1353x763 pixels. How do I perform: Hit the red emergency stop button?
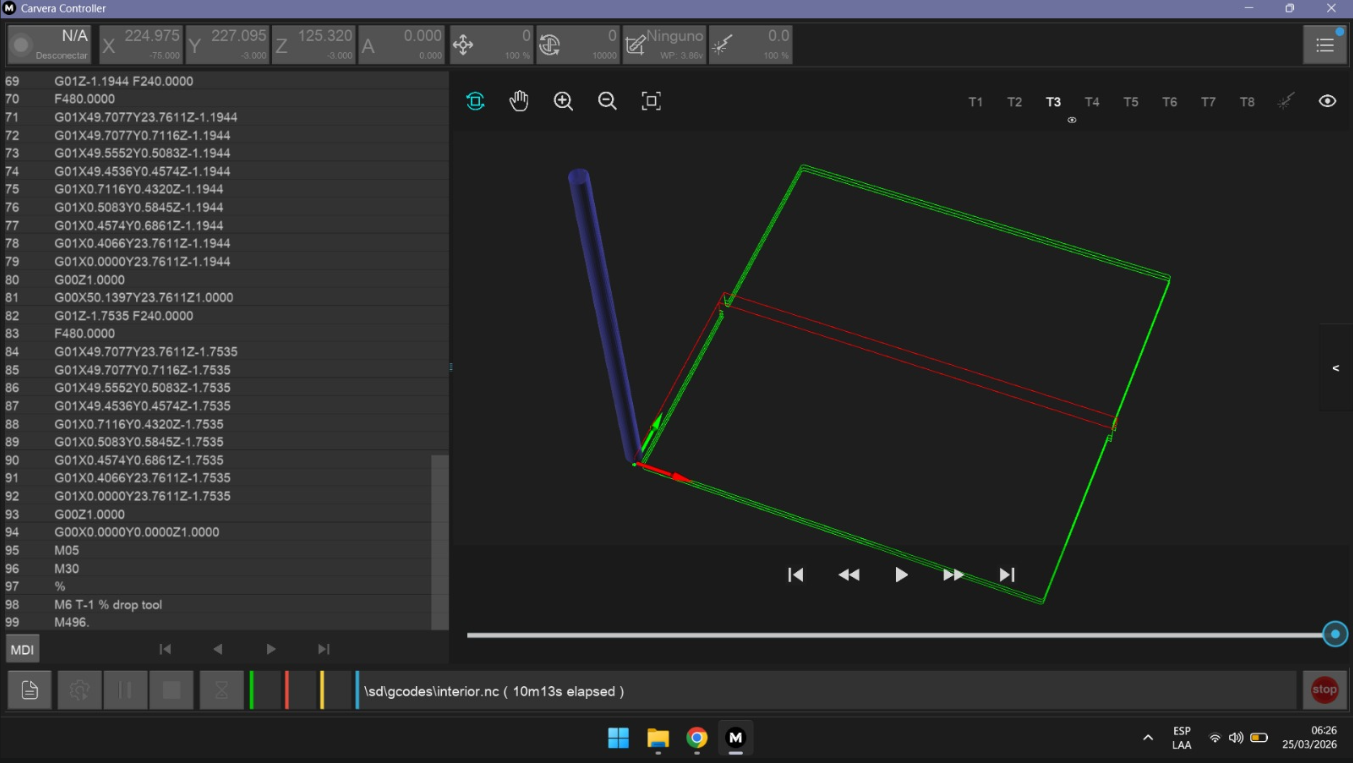click(1324, 690)
